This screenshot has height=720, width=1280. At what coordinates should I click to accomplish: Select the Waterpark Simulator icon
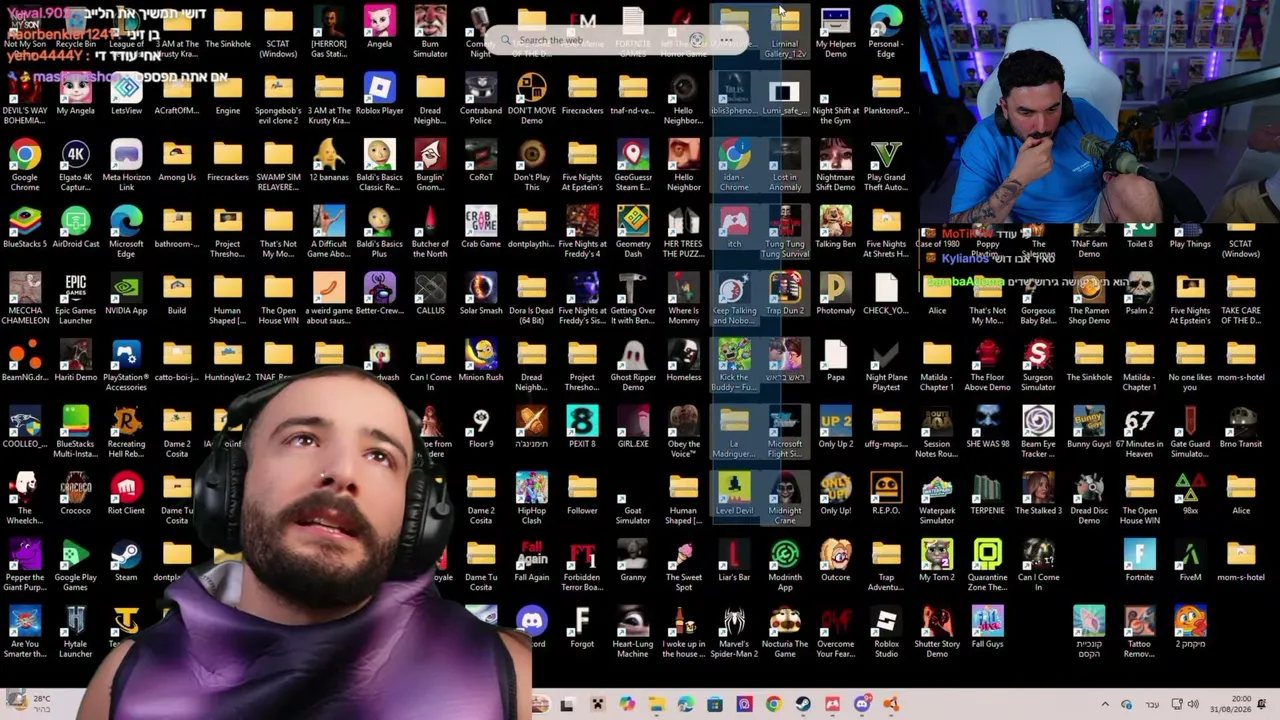937,500
